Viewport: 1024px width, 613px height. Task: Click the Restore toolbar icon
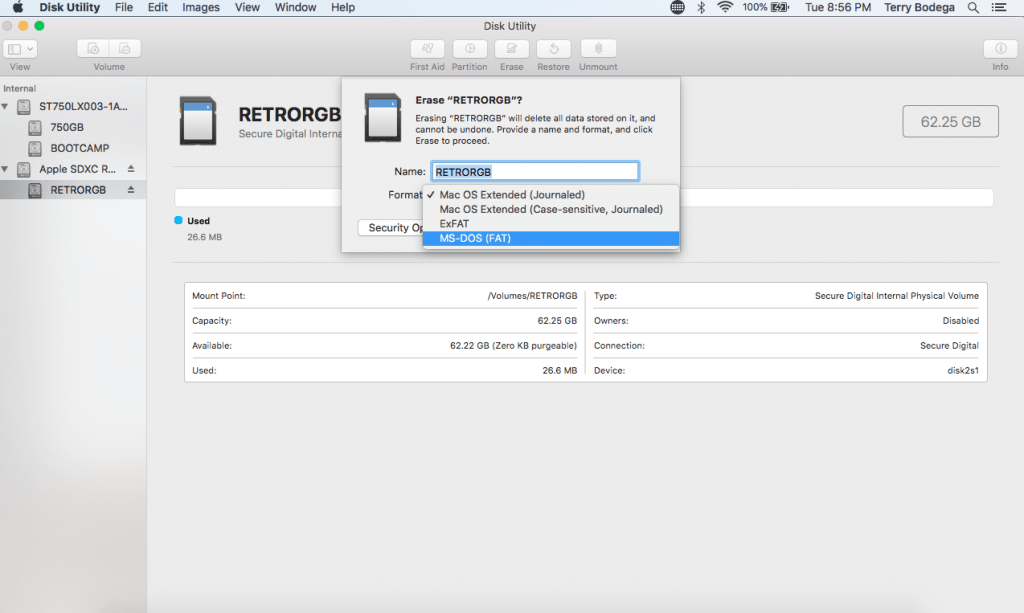554,48
